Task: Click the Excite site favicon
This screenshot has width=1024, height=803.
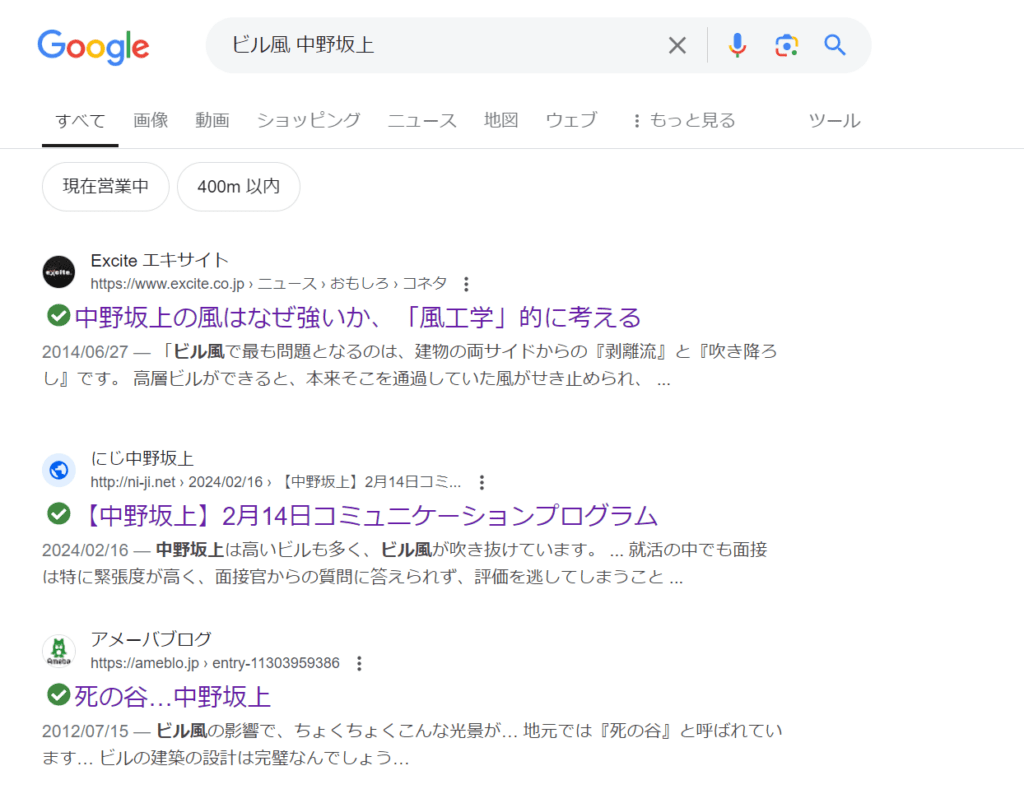Action: (59, 272)
